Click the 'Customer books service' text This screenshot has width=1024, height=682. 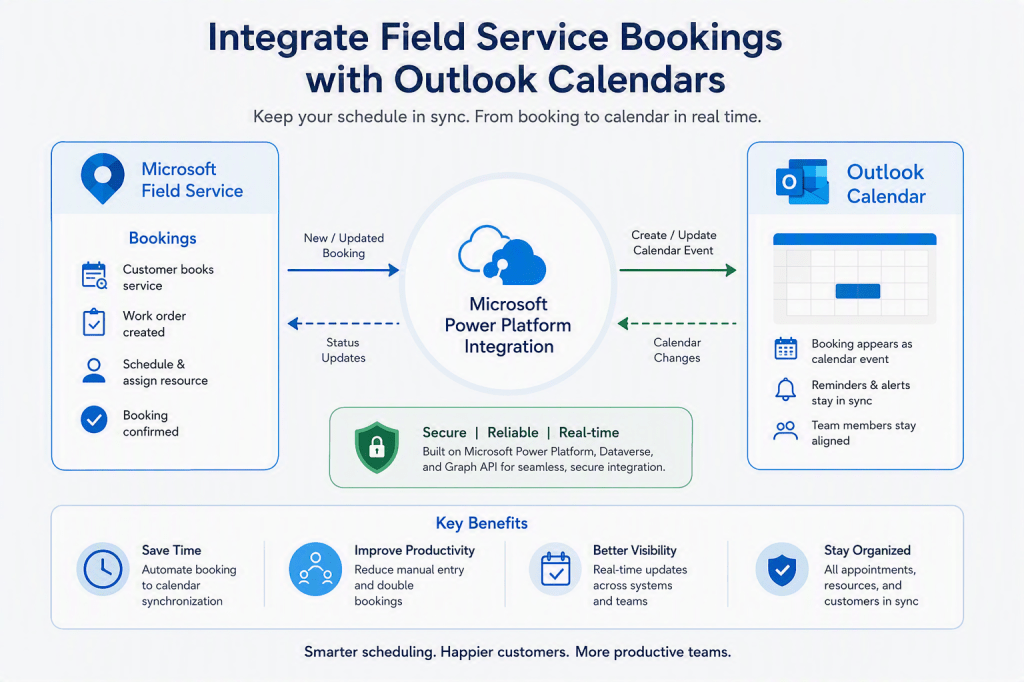click(x=168, y=277)
